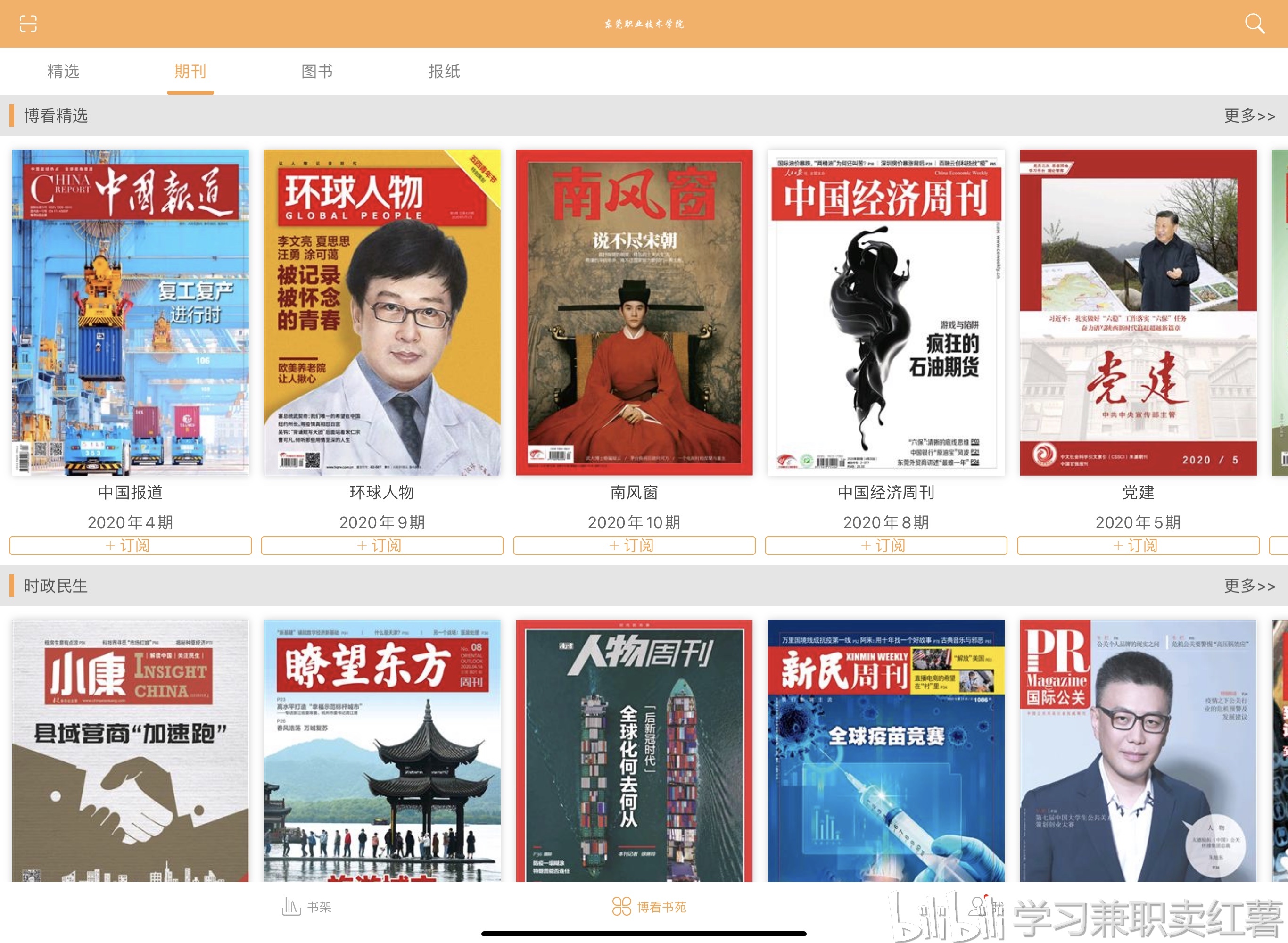
Task: Tap the scan QR code icon
Action: click(x=28, y=24)
